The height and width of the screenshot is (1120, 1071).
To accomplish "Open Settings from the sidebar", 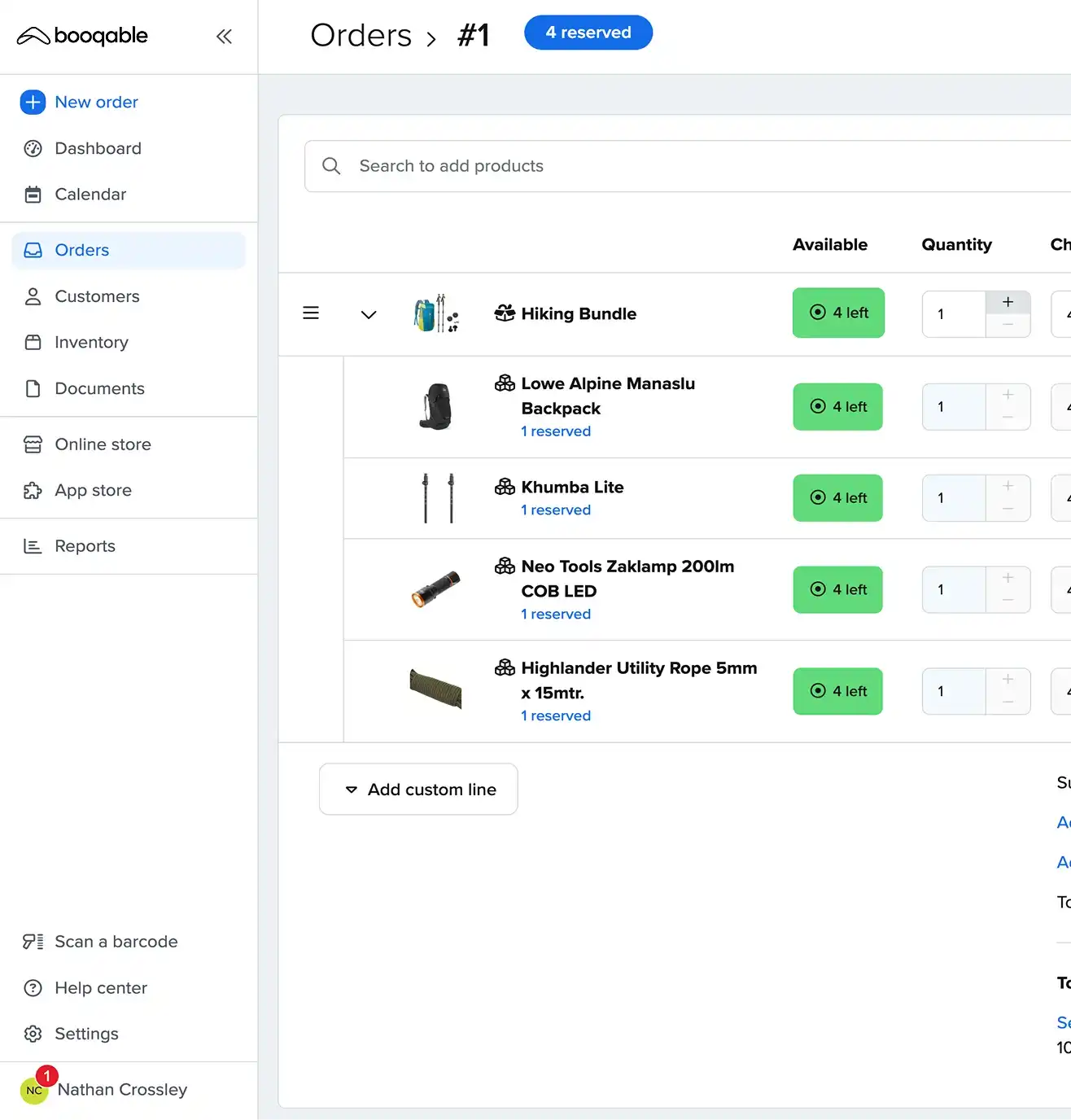I will tap(86, 1034).
